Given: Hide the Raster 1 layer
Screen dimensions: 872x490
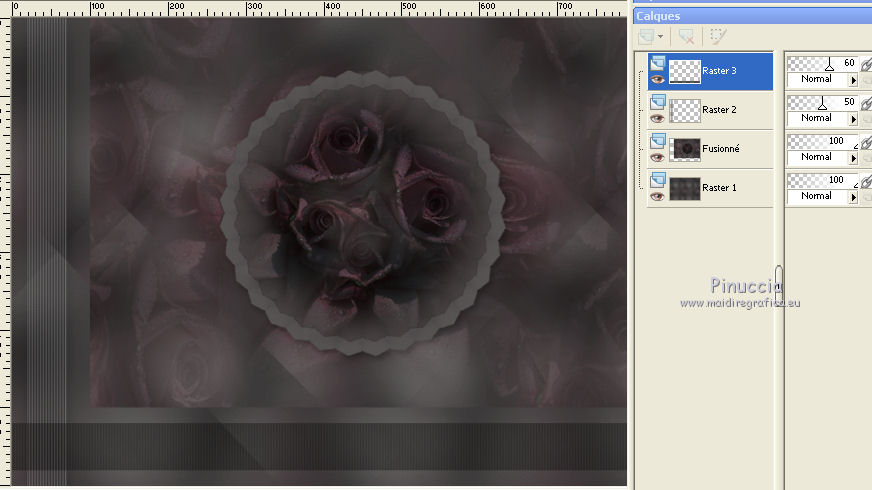Looking at the screenshot, I should [657, 196].
